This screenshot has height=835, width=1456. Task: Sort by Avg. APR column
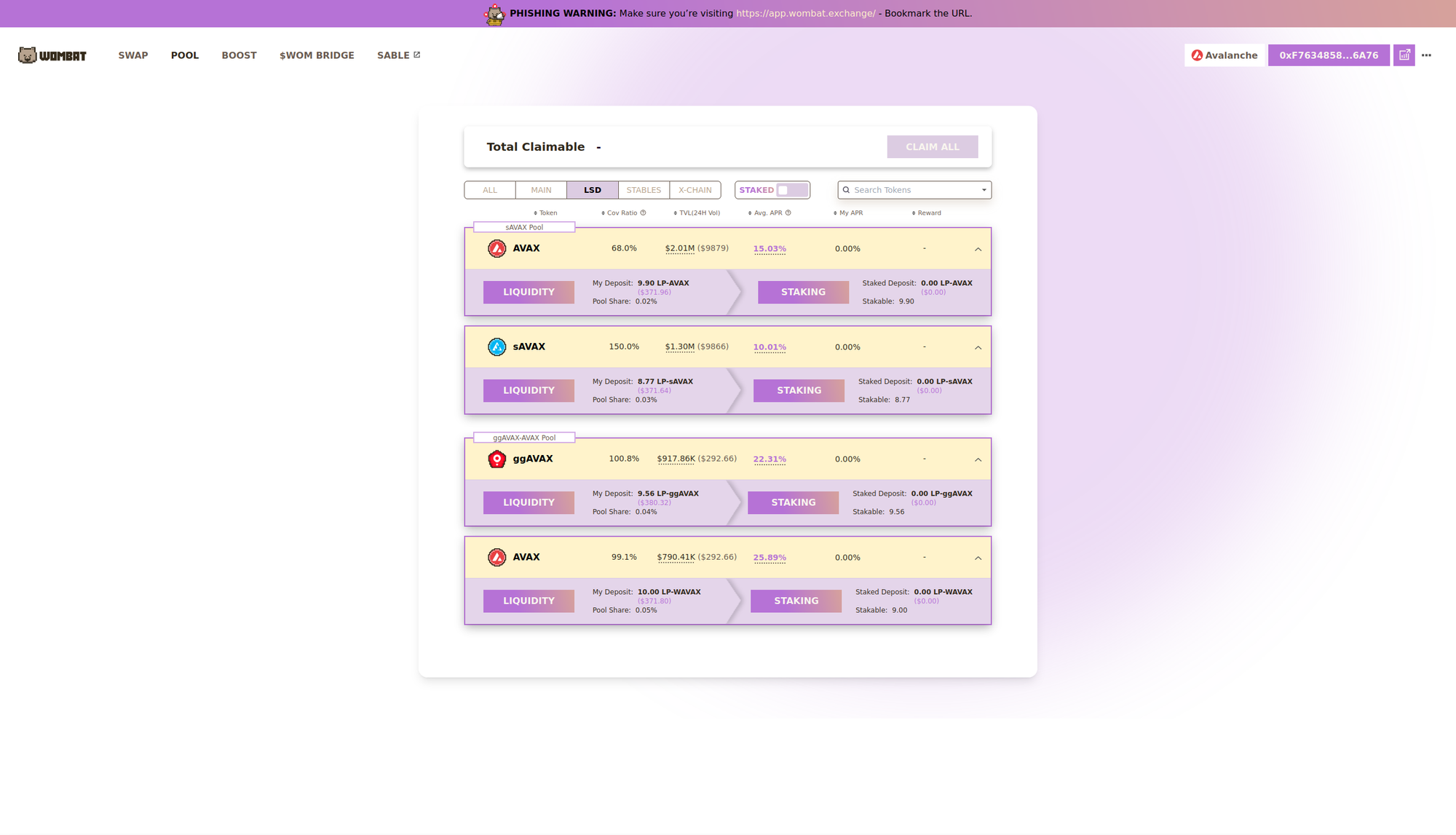[765, 213]
